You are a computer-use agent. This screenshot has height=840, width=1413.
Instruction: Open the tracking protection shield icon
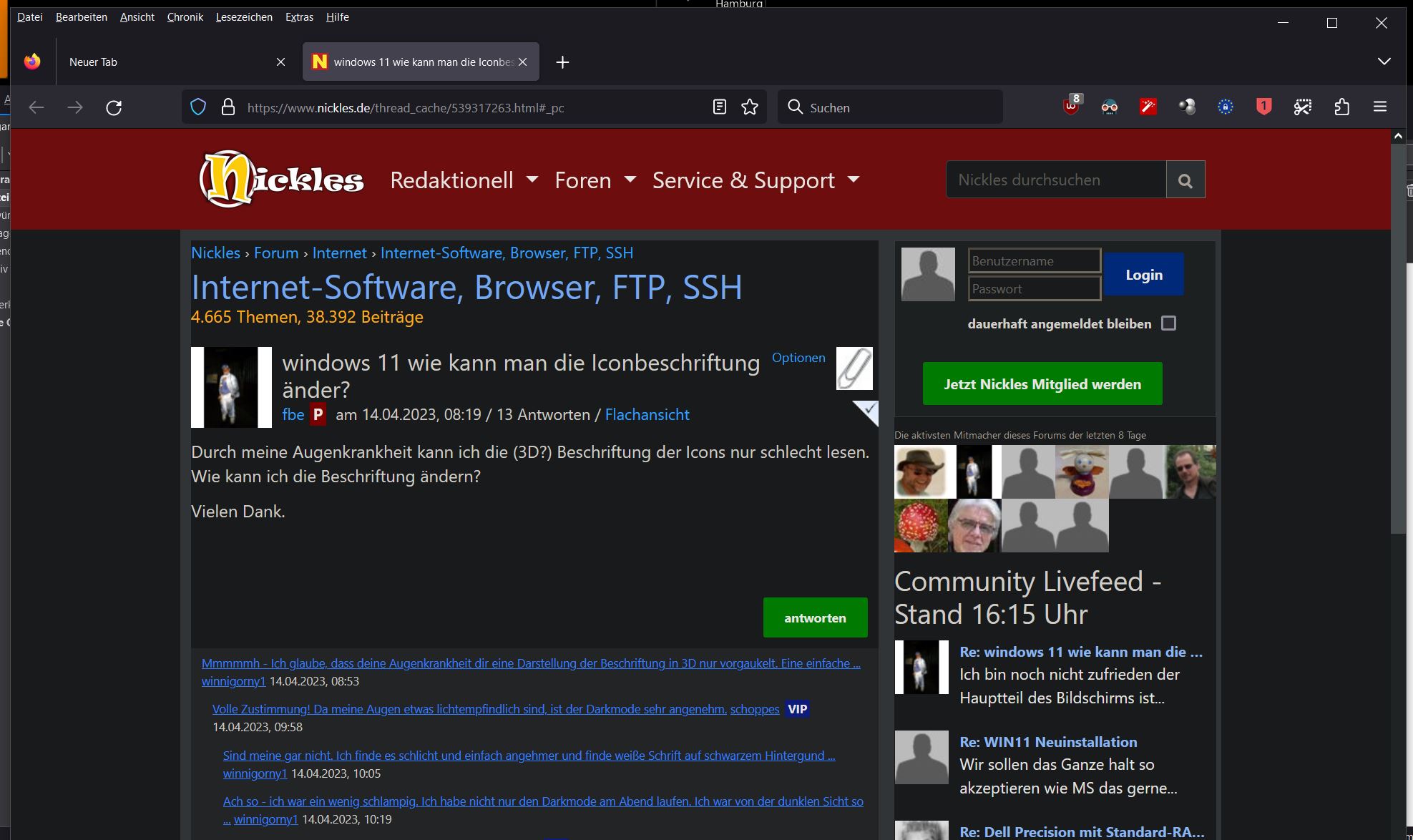198,107
